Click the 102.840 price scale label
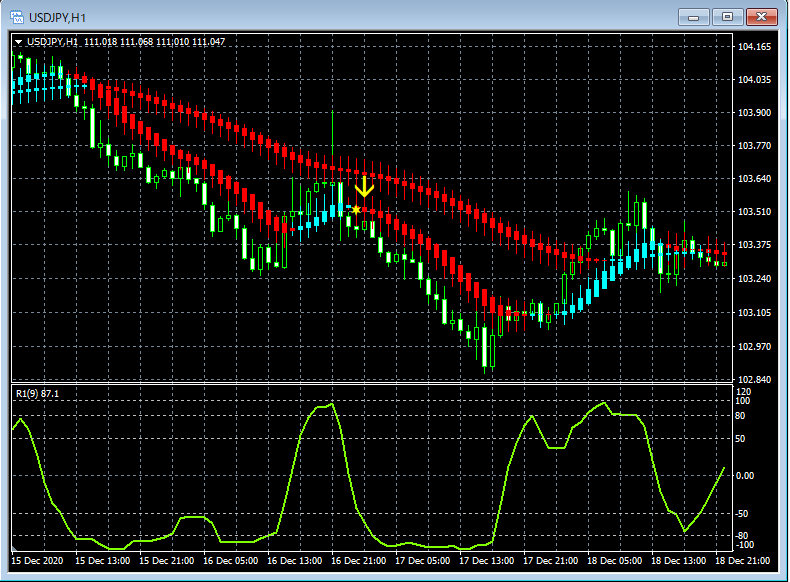This screenshot has width=790, height=582. click(754, 379)
